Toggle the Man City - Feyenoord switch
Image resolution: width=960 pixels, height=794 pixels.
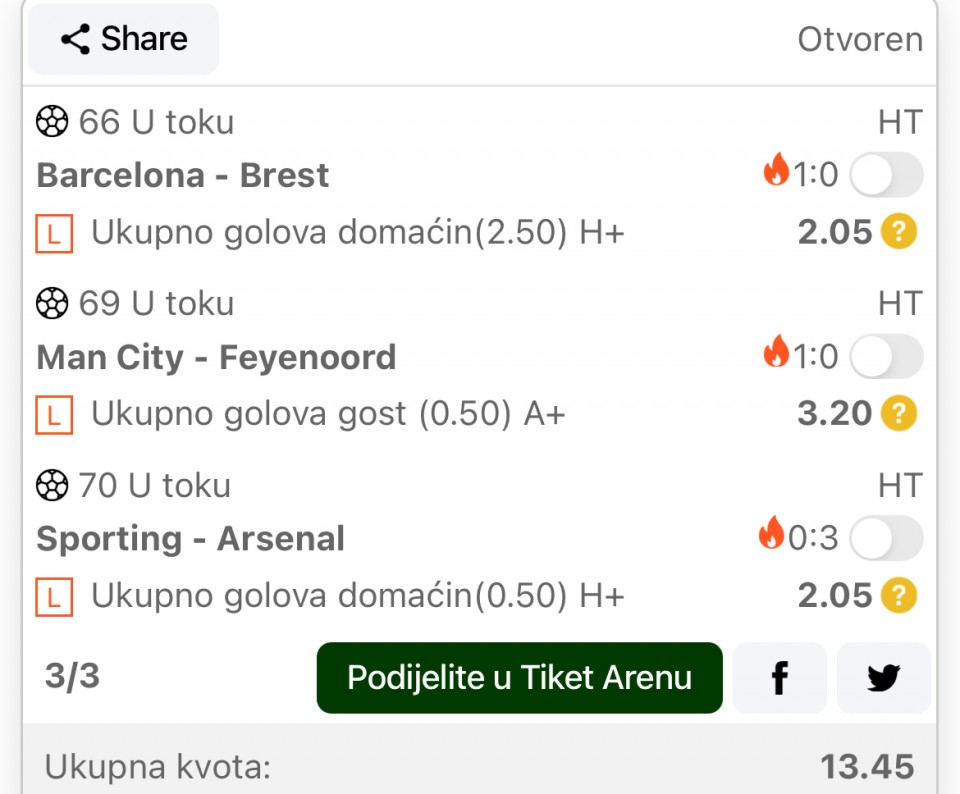(886, 357)
